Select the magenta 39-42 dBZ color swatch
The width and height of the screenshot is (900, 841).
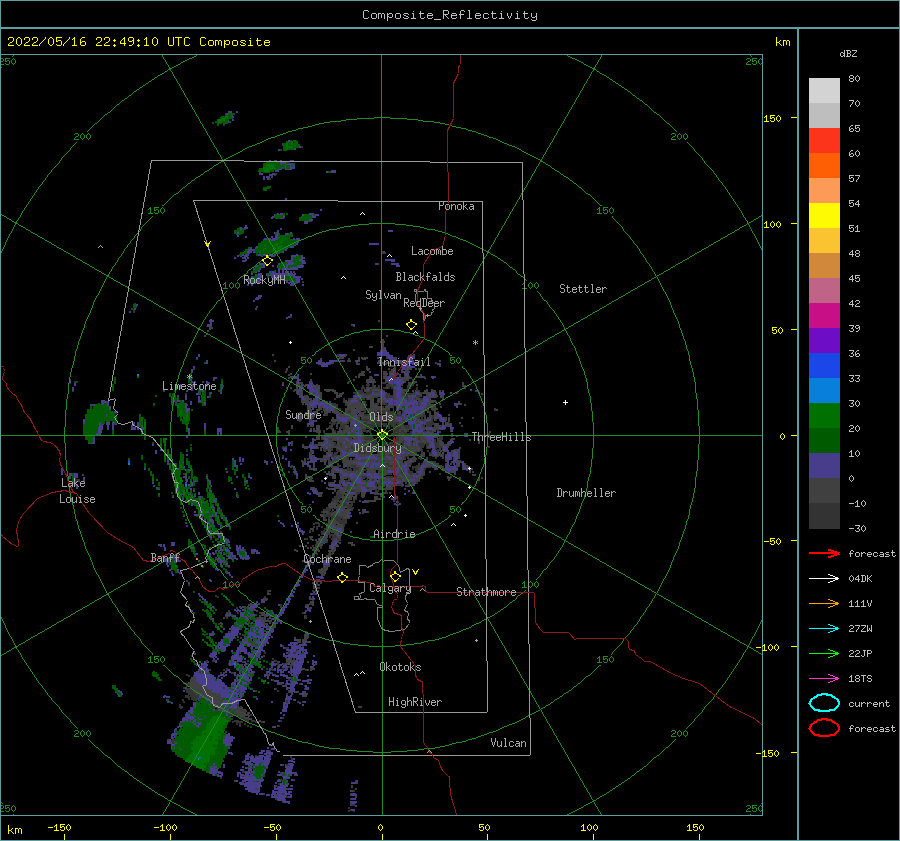[x=824, y=316]
